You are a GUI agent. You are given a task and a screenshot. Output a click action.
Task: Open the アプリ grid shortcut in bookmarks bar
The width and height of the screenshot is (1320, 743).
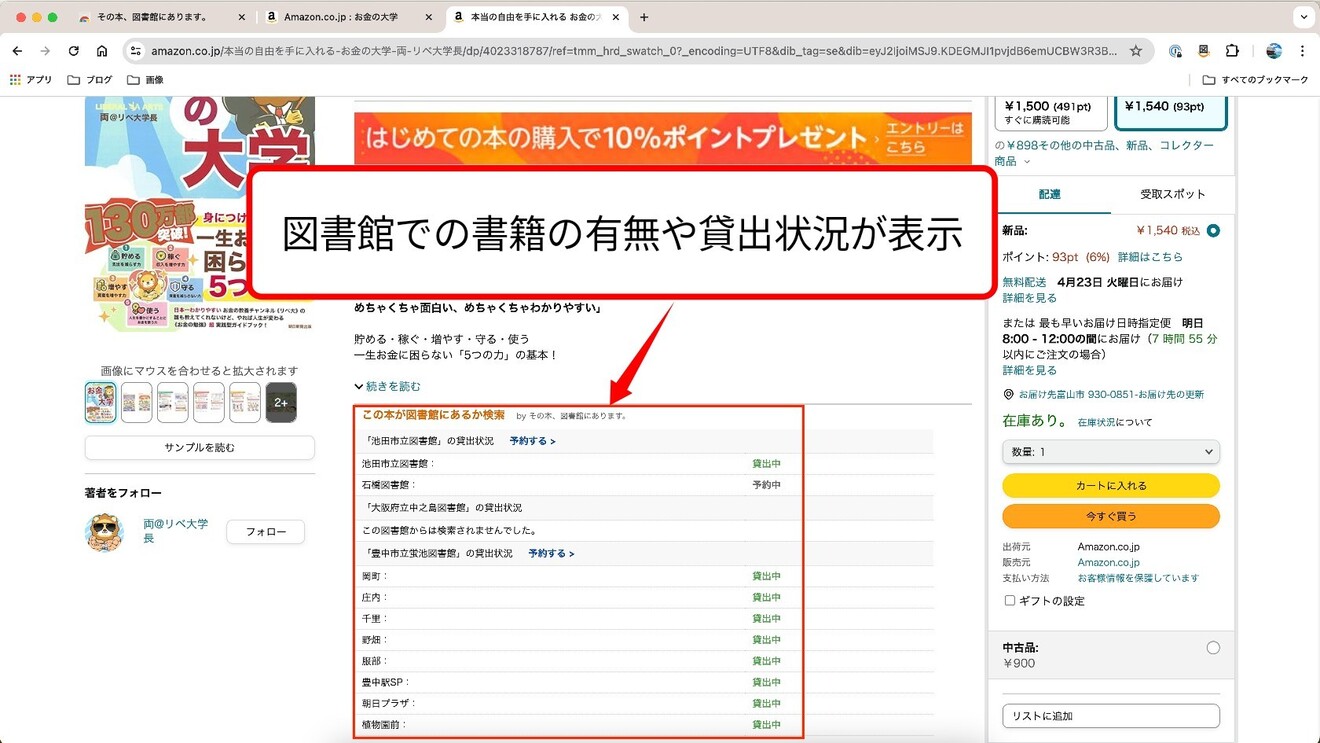tap(31, 80)
